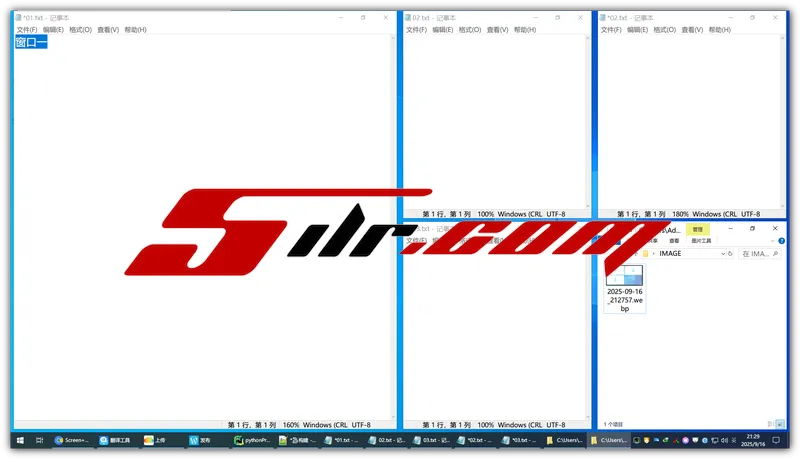Activate the *03.txt Notepad taskbar button
This screenshot has height=459, width=800.
point(520,440)
